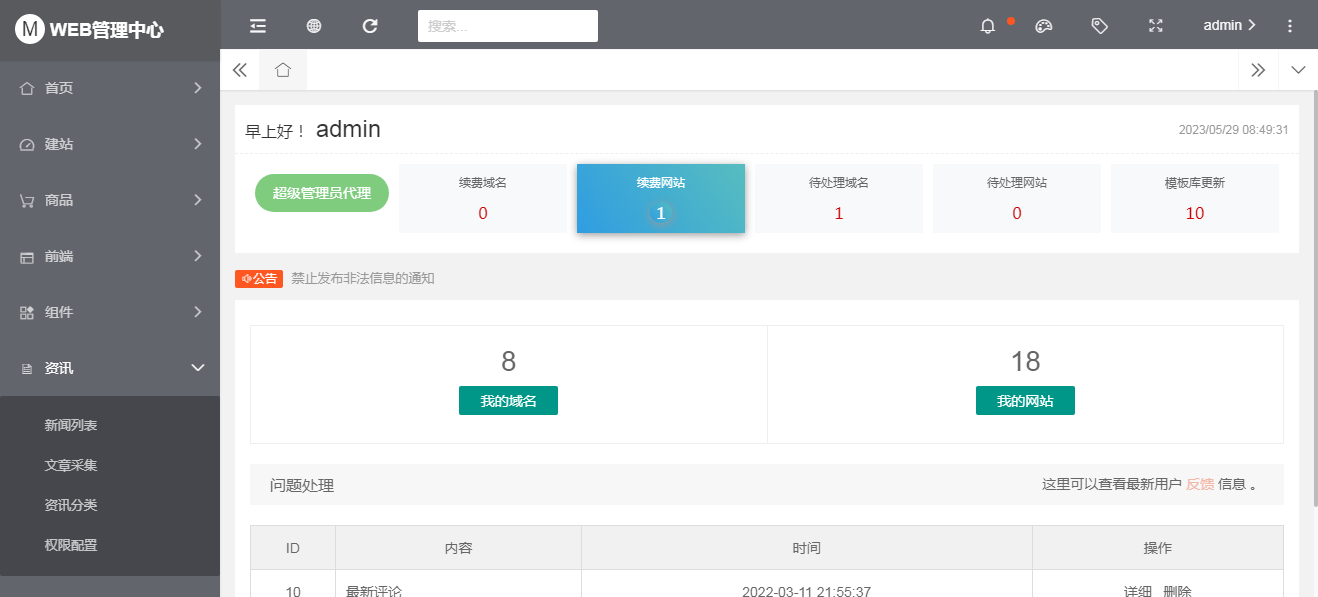Open notifications via the bell icon
Screen dimensions: 1318x597
[988, 26]
